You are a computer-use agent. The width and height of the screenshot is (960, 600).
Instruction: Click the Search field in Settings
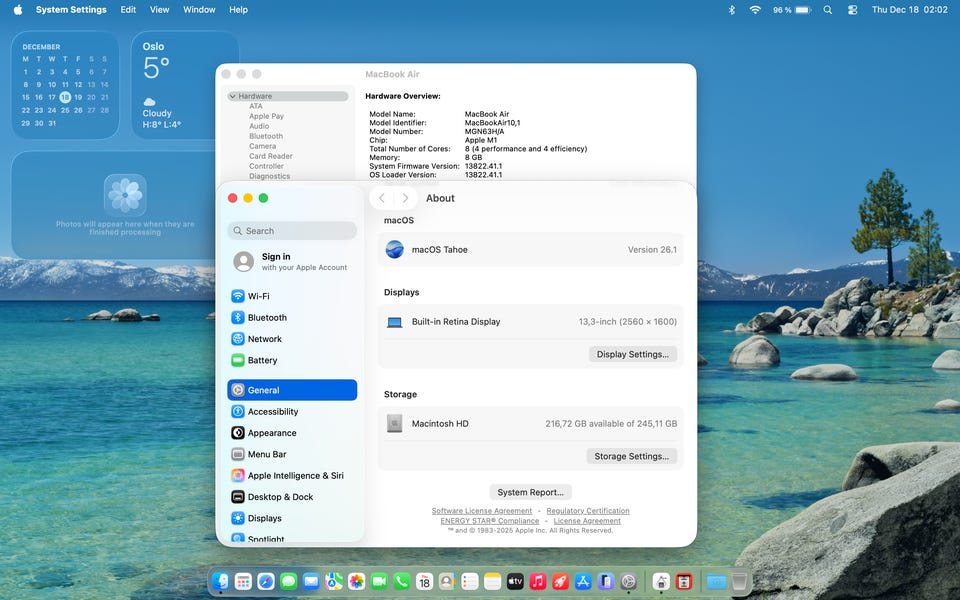click(x=292, y=231)
